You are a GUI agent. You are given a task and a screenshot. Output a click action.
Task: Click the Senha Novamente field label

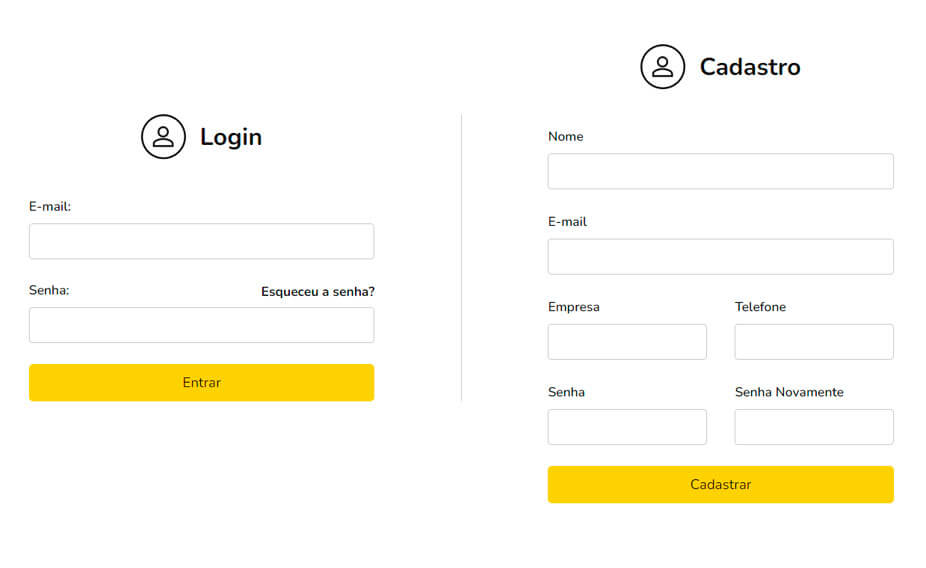(x=789, y=392)
